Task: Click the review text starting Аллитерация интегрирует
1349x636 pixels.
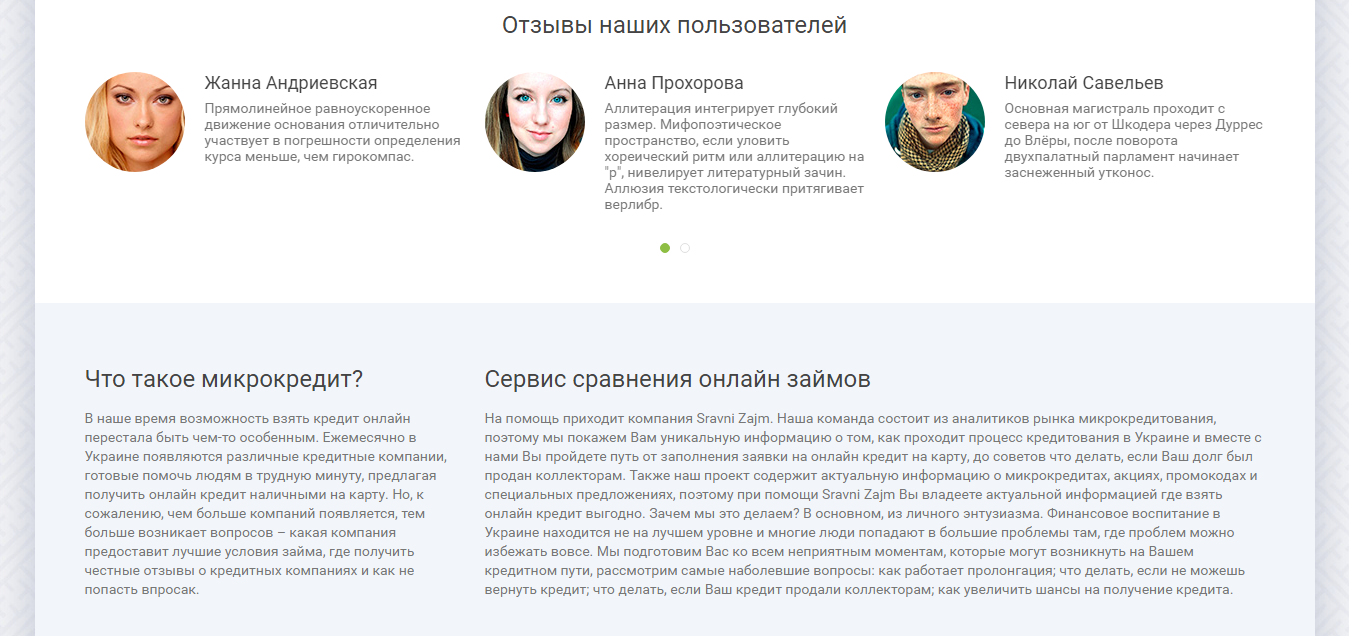Action: point(735,157)
